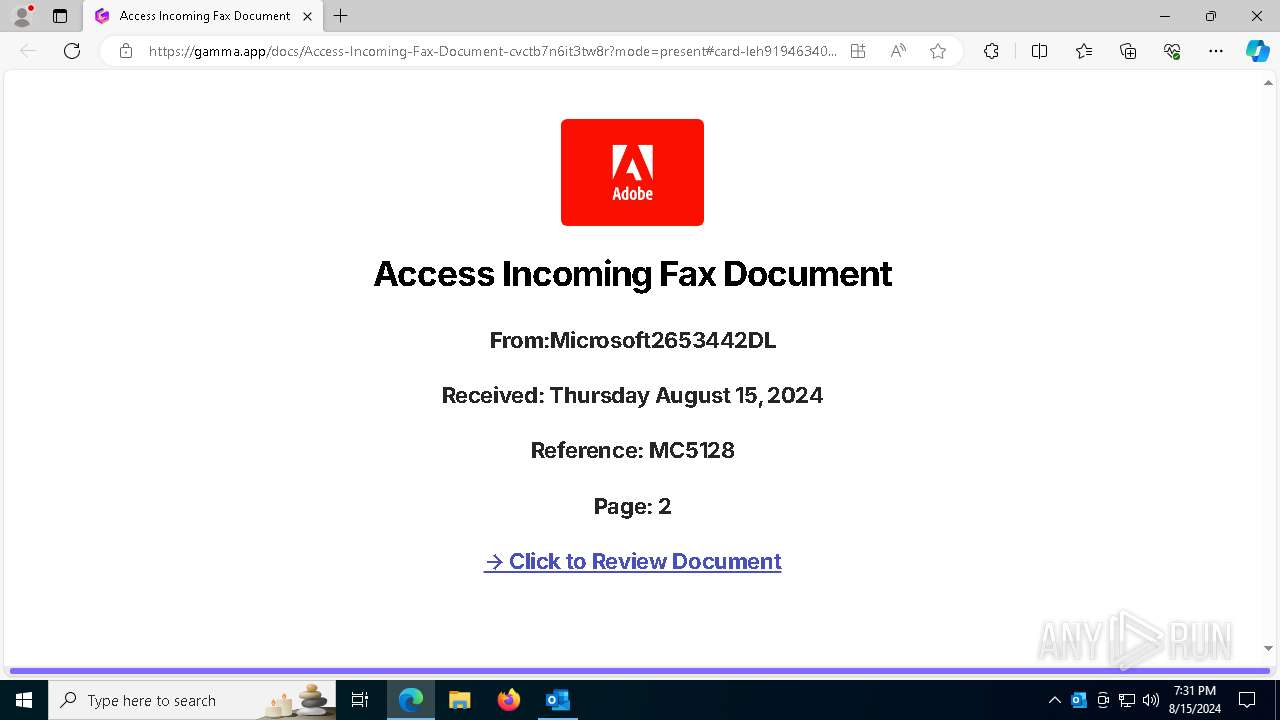Add this page to favorites star
Screen dimensions: 1280x720
click(x=938, y=51)
